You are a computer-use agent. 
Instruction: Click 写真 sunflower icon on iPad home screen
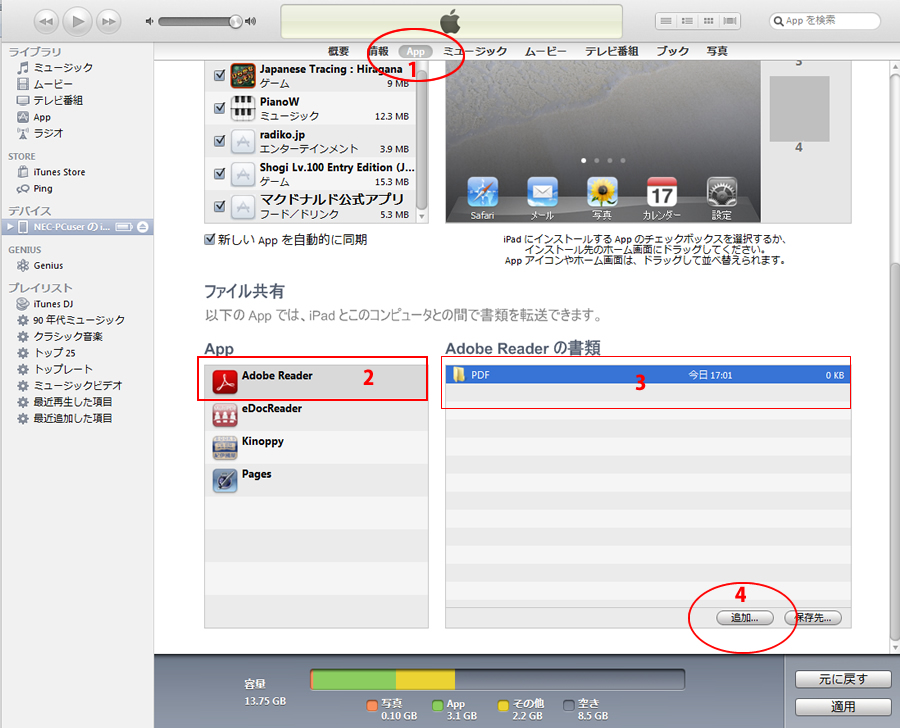(602, 192)
